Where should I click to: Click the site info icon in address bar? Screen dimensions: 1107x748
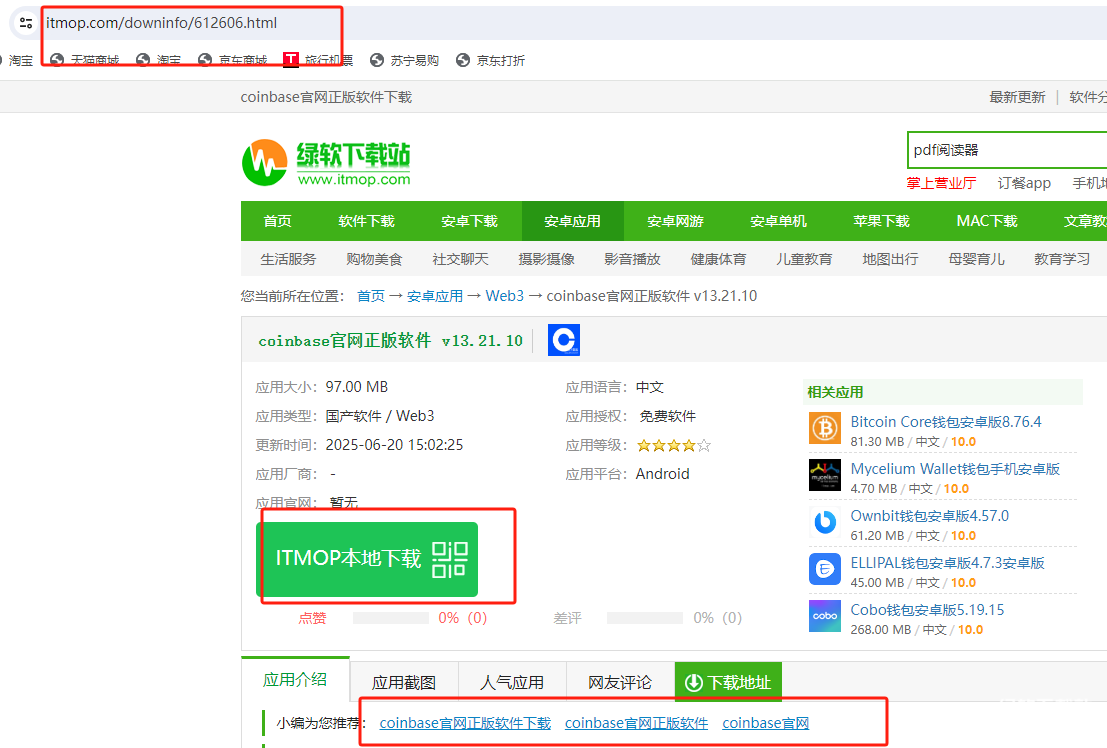pos(26,23)
